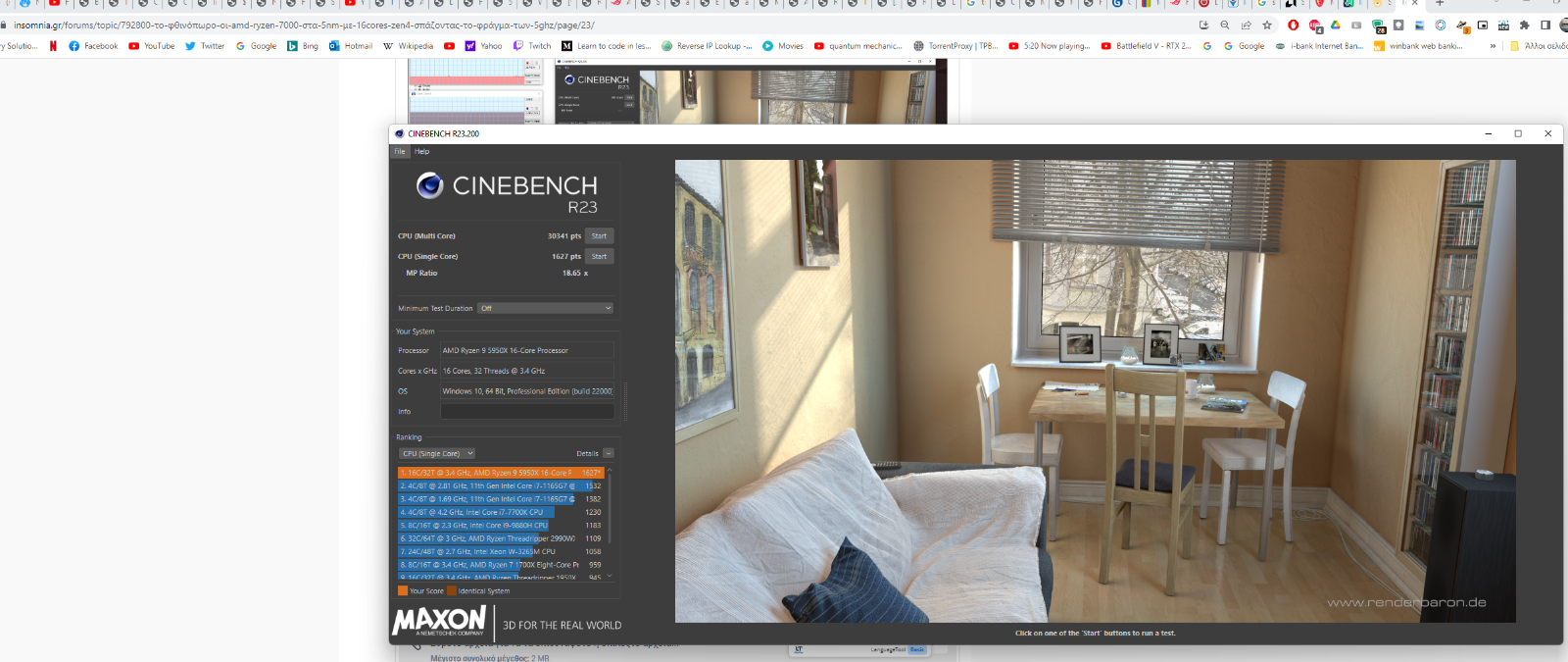Click the 1627 pts single core score
The image size is (1568, 662).
tap(566, 257)
